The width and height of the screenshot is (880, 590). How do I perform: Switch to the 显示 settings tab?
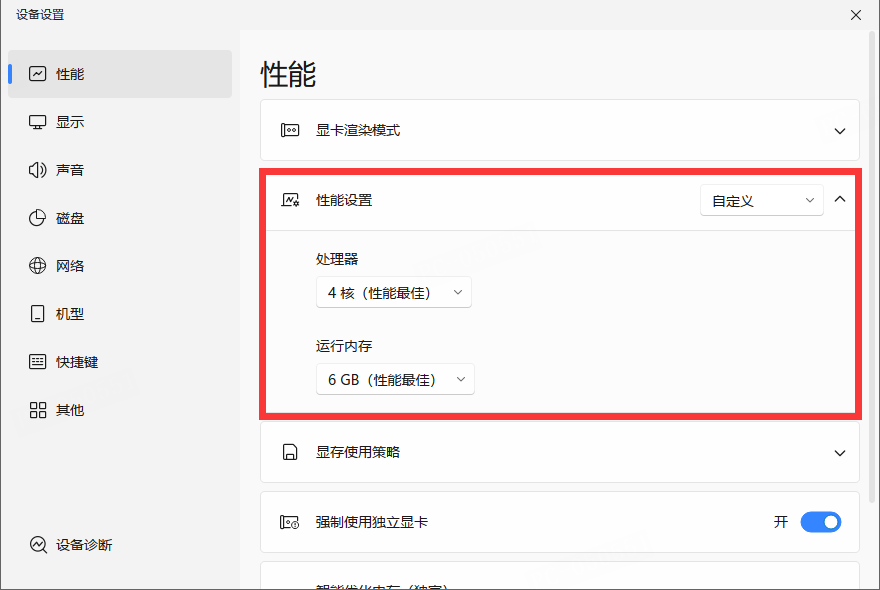70,122
